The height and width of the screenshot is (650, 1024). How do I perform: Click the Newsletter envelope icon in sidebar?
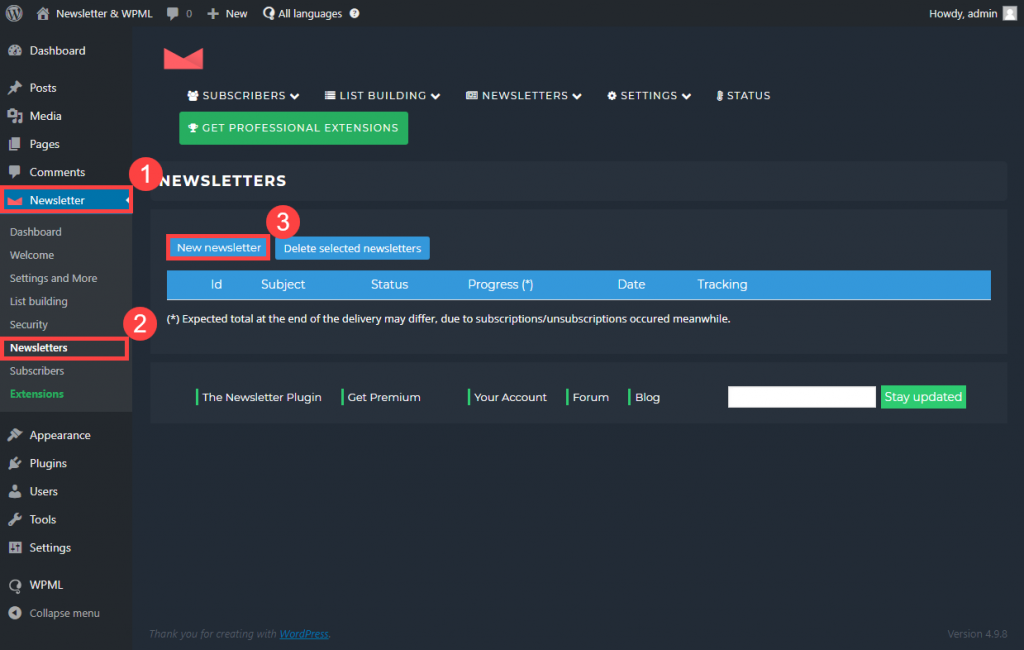tap(15, 201)
